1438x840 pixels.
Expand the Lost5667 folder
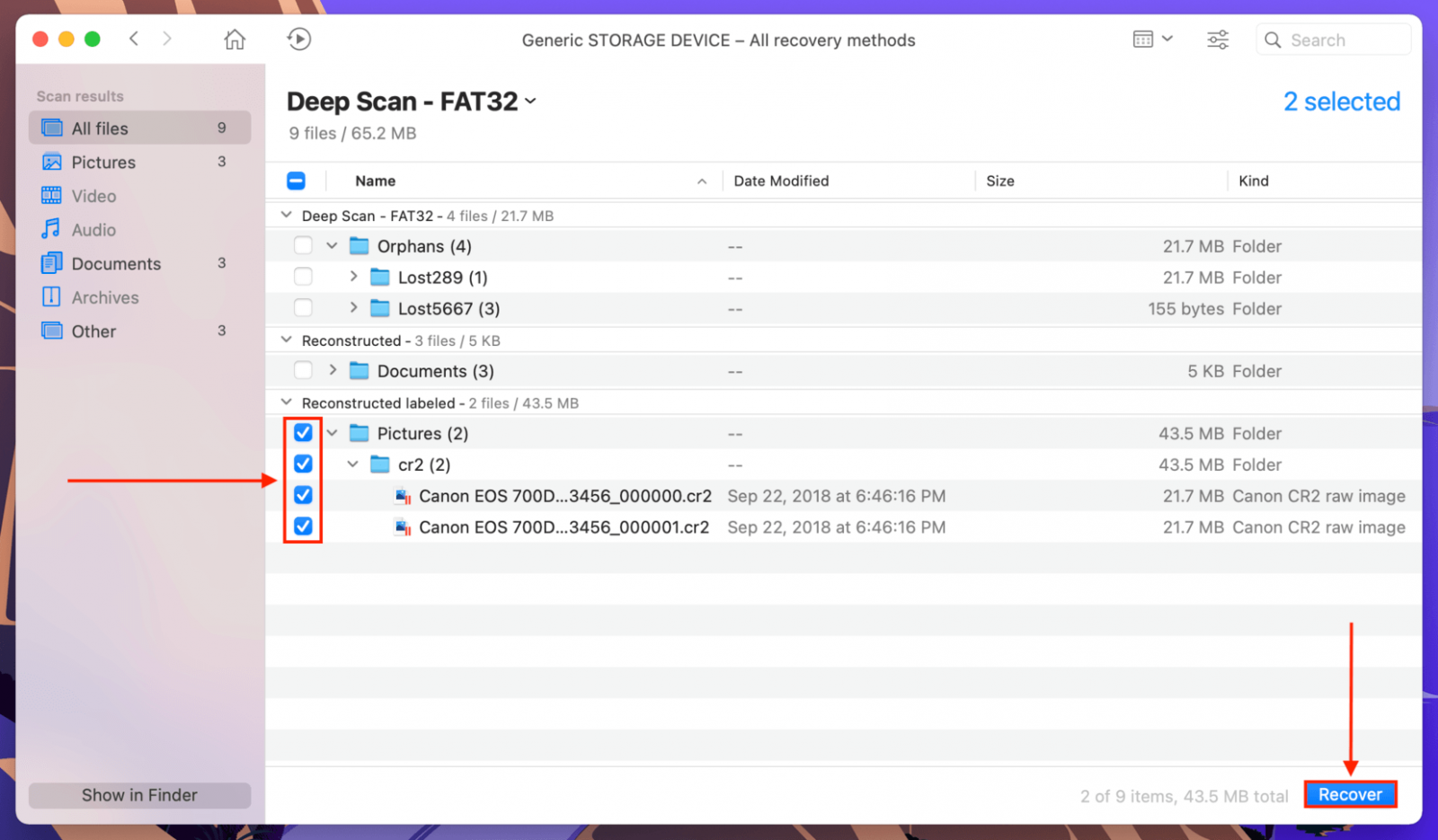[x=353, y=307]
